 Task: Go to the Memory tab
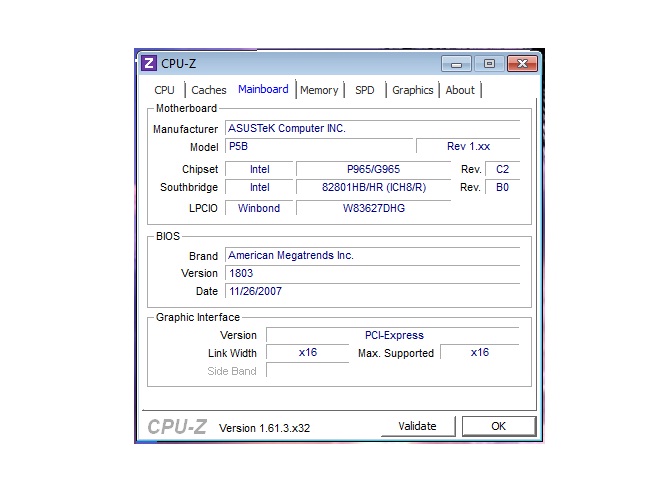click(x=319, y=90)
